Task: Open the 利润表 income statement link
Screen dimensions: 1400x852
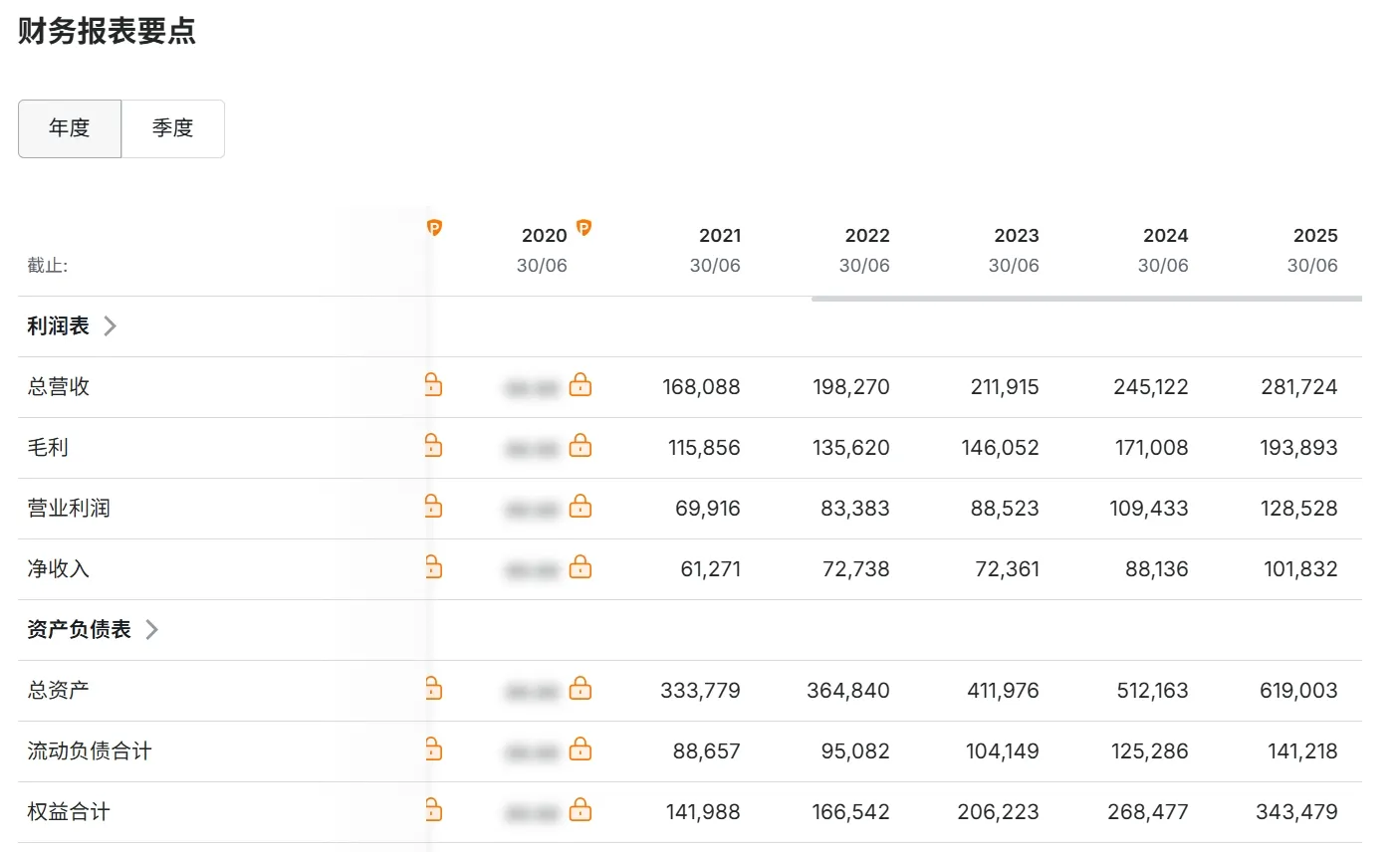Action: (x=58, y=326)
